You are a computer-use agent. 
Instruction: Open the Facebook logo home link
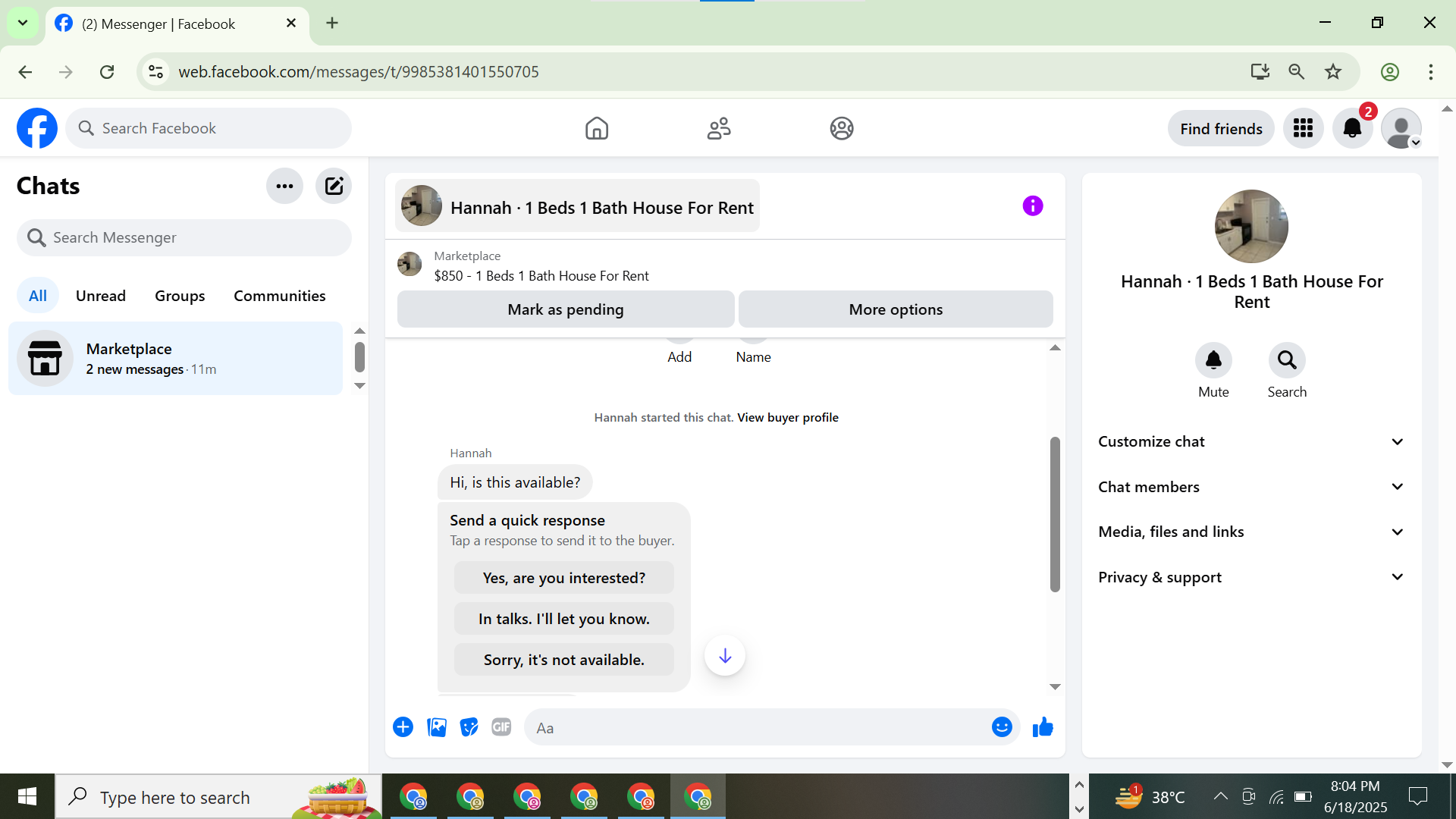[x=37, y=128]
